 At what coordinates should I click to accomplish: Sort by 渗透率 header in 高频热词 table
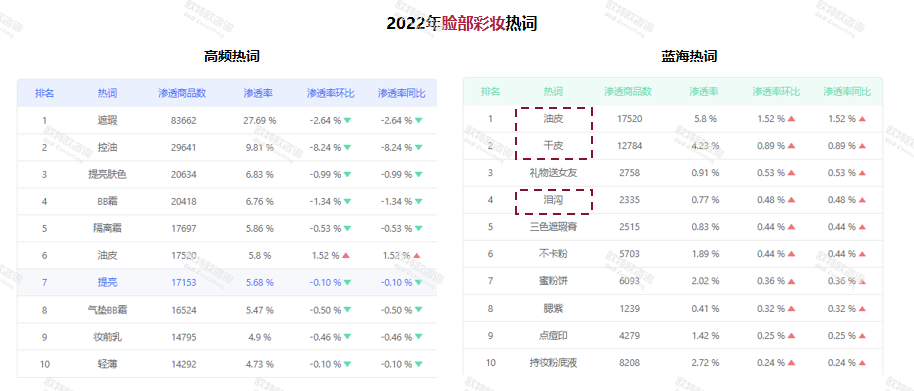tap(259, 93)
